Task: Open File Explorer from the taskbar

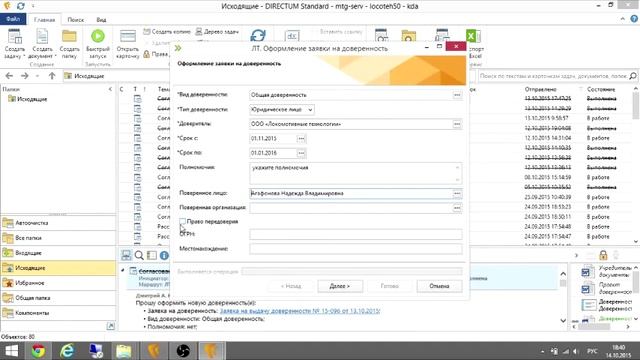Action: (x=123, y=351)
